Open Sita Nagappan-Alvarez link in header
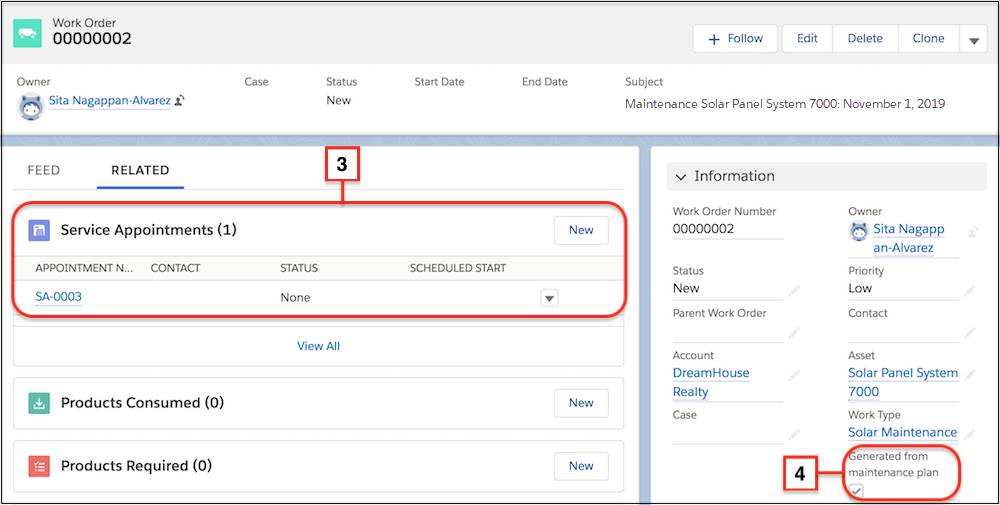The width and height of the screenshot is (1000, 505). (x=110, y=100)
